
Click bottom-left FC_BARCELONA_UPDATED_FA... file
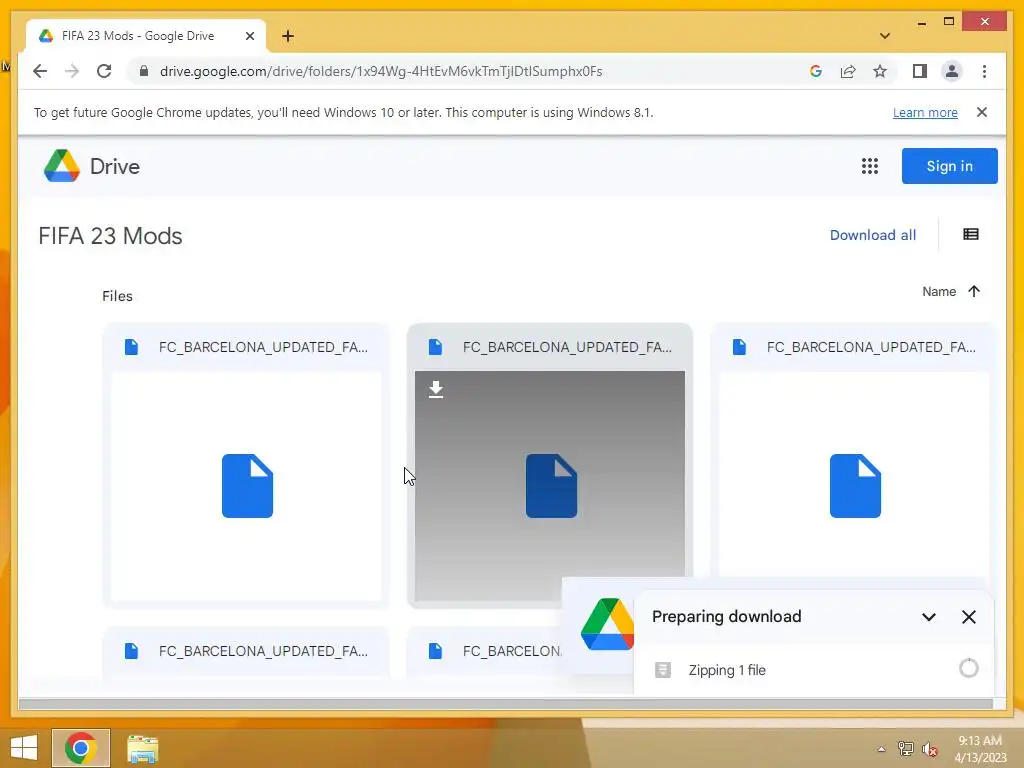pyautogui.click(x=246, y=651)
